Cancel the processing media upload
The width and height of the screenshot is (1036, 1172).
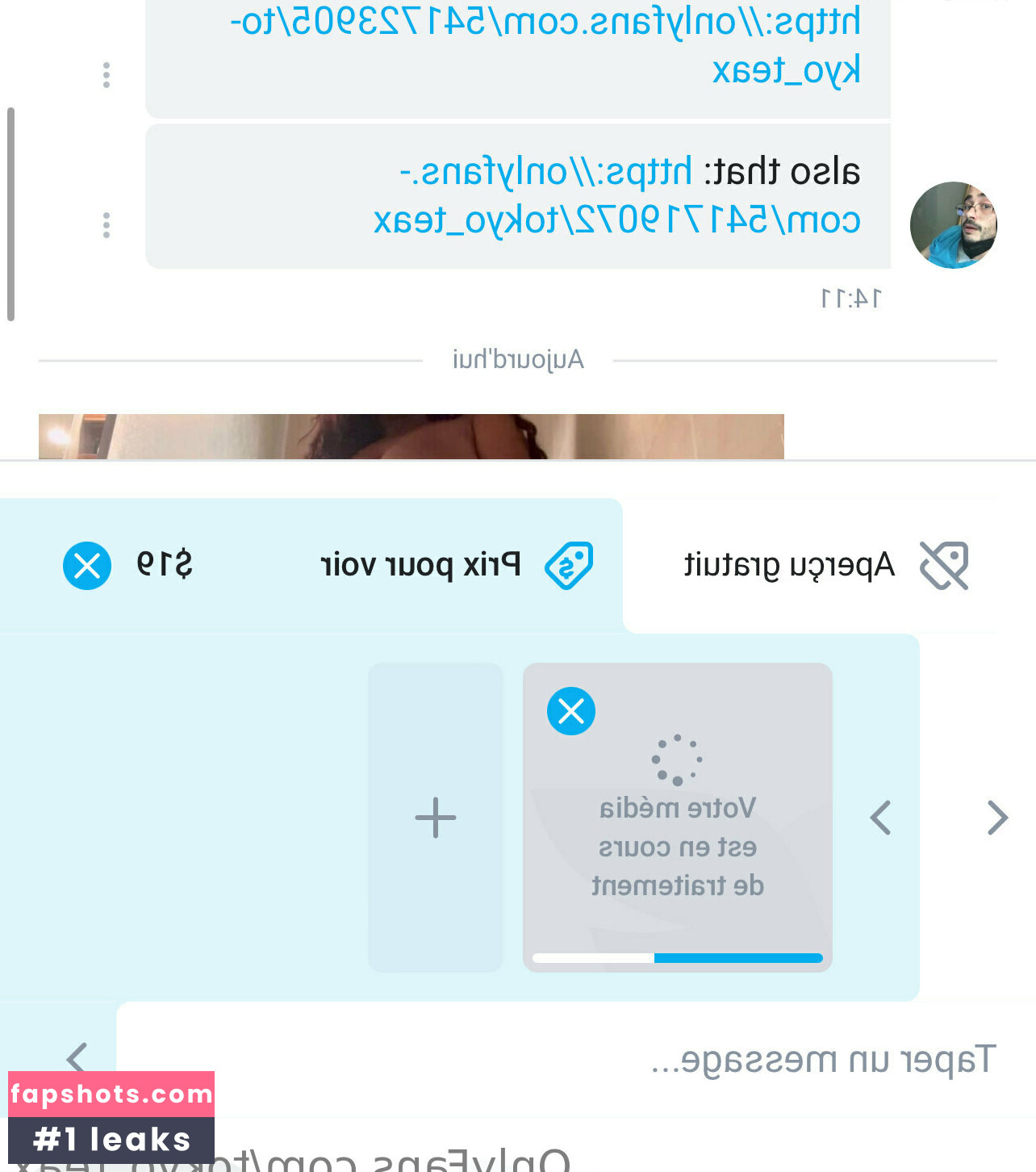[571, 711]
